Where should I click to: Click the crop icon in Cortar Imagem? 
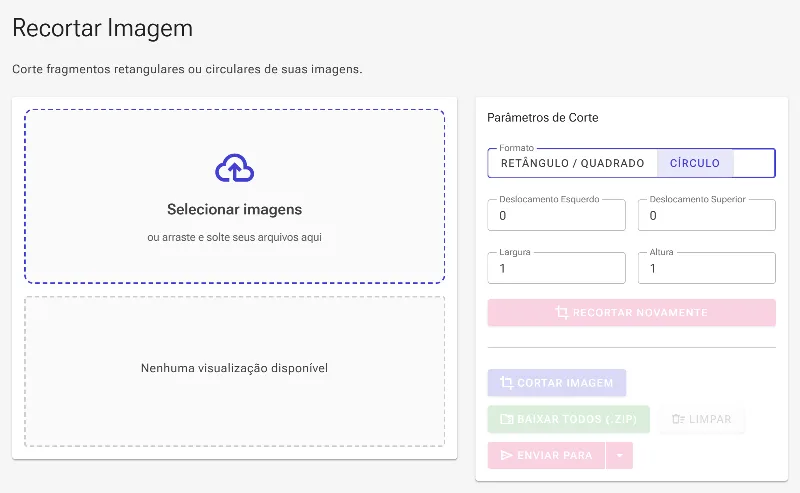point(506,383)
